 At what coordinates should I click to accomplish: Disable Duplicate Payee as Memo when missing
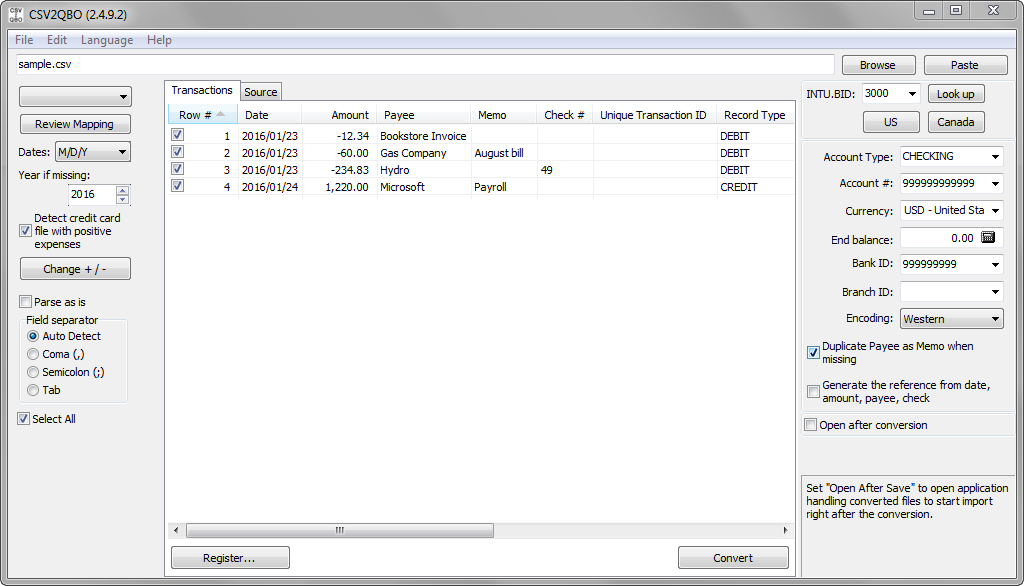(x=813, y=353)
